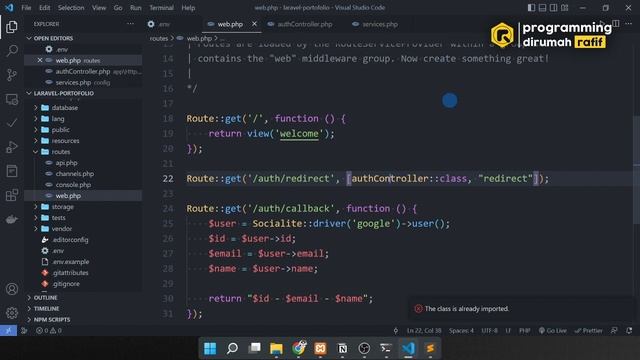Toggle primary side bar layout icon
The width and height of the screenshot is (640, 360).
coord(531,8)
